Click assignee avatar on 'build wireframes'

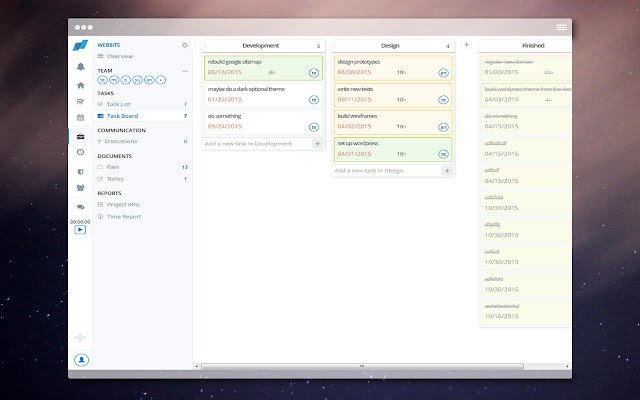point(443,127)
